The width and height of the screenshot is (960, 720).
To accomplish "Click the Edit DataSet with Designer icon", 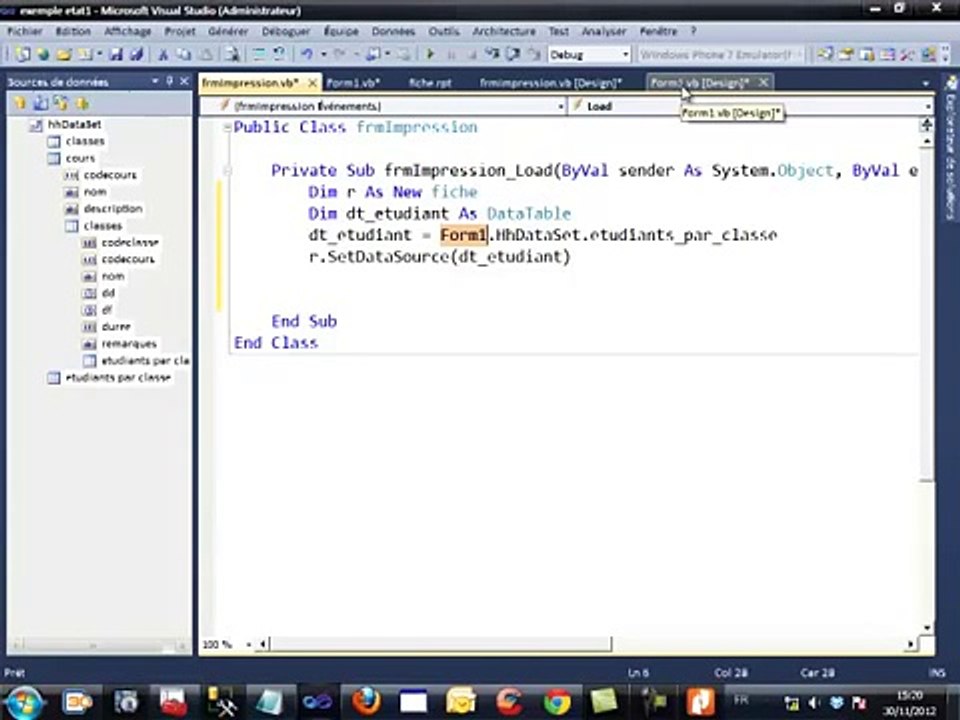I will 40,103.
